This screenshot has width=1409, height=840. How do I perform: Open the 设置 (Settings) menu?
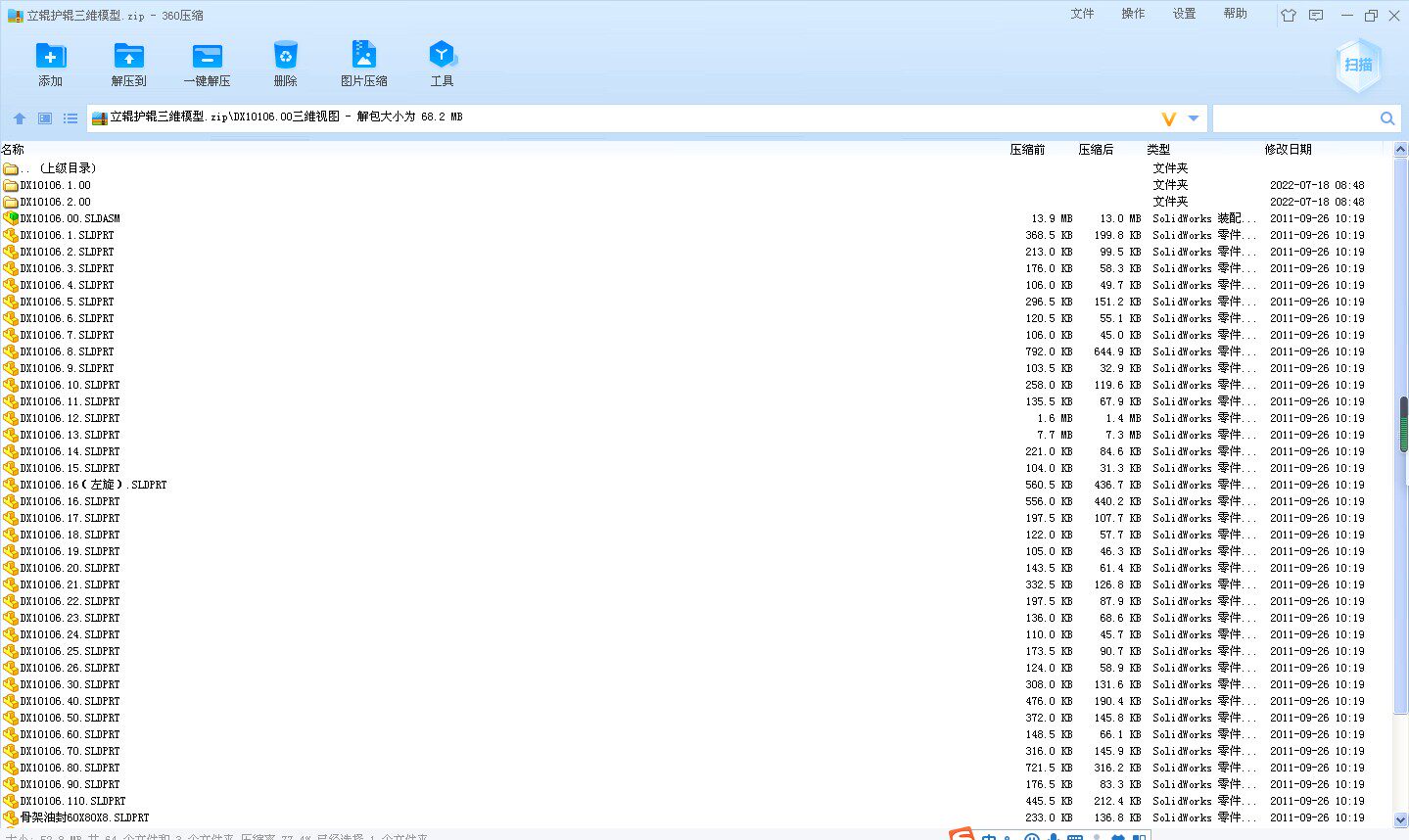pos(1184,14)
